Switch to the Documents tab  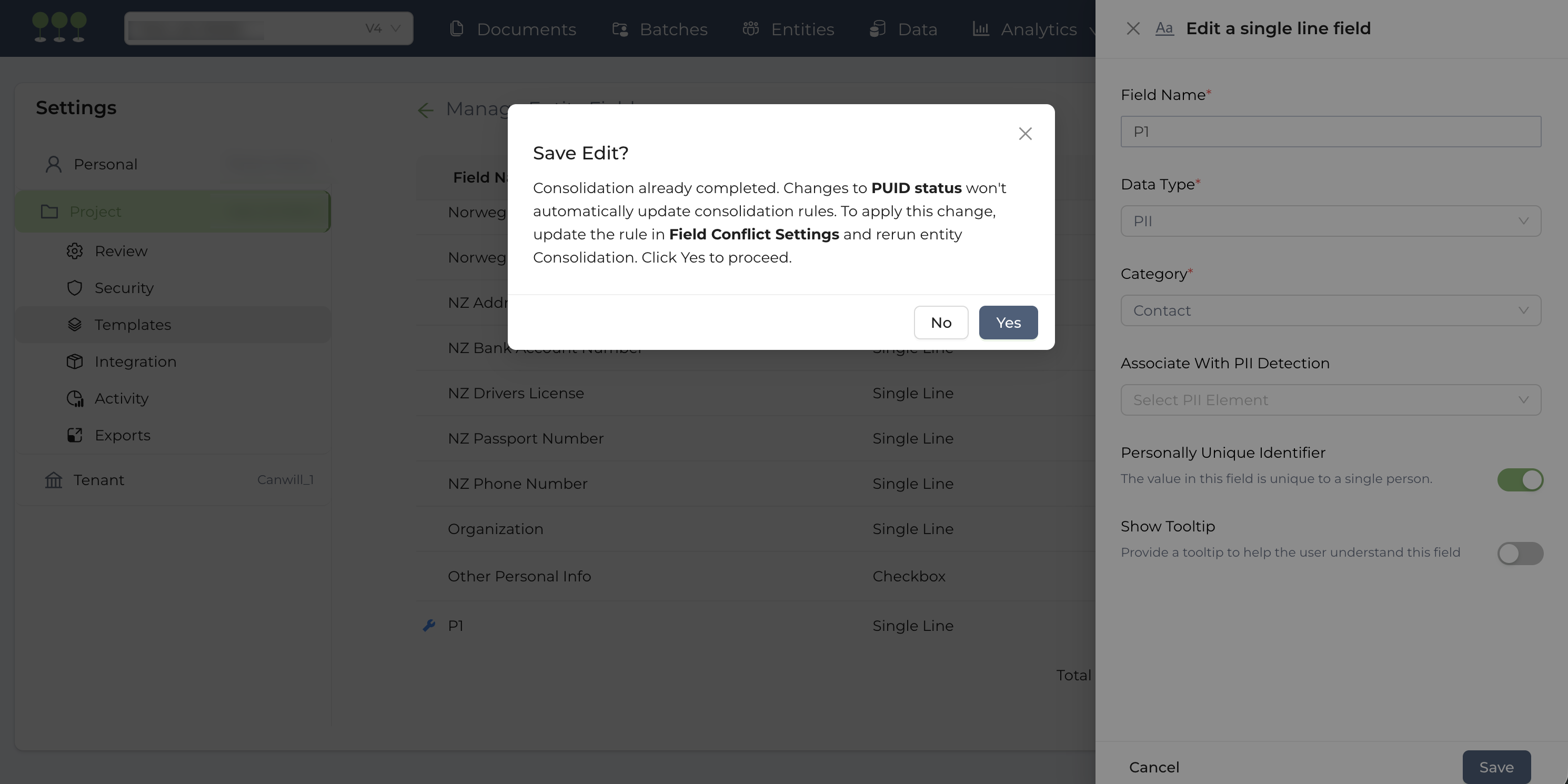(513, 28)
